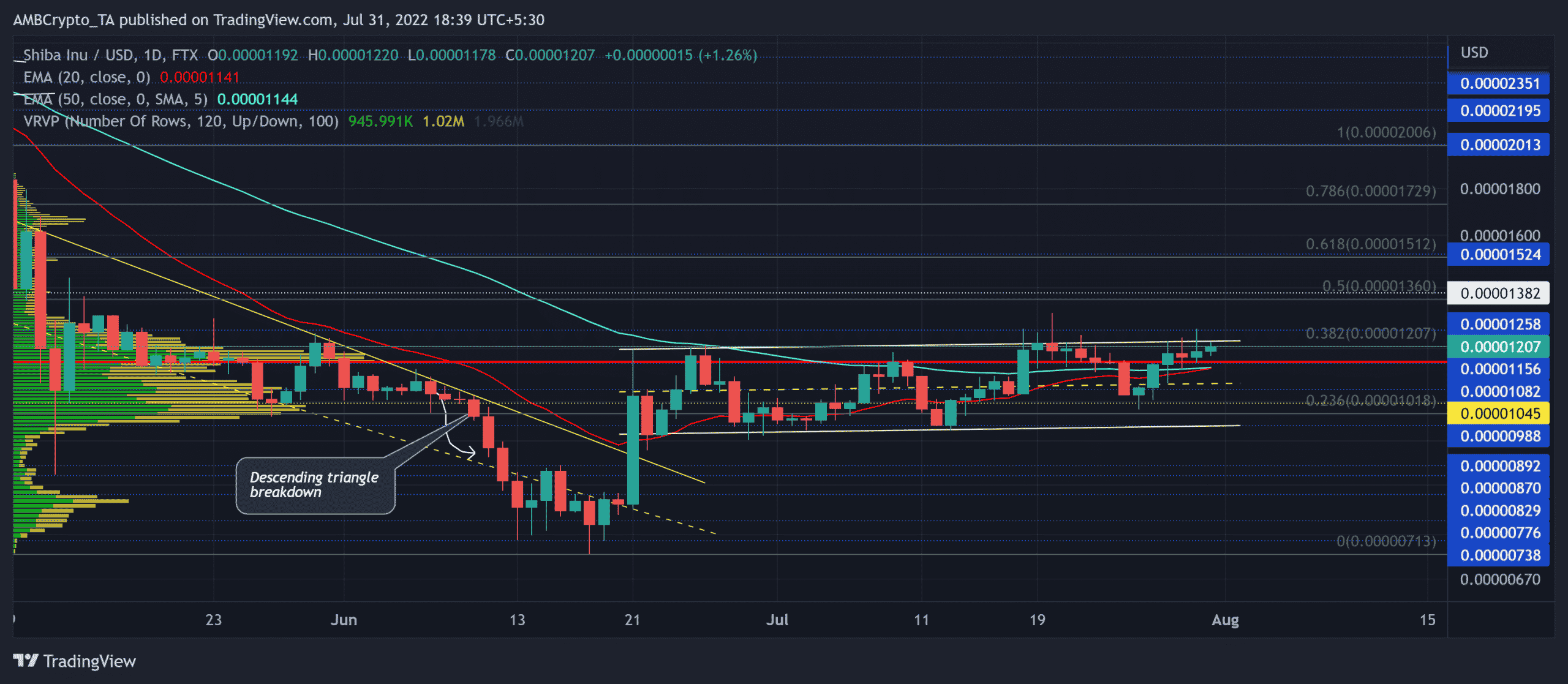The image size is (1568, 684).
Task: Click the 0.00000738 blue price label
Action: pyautogui.click(x=1498, y=555)
